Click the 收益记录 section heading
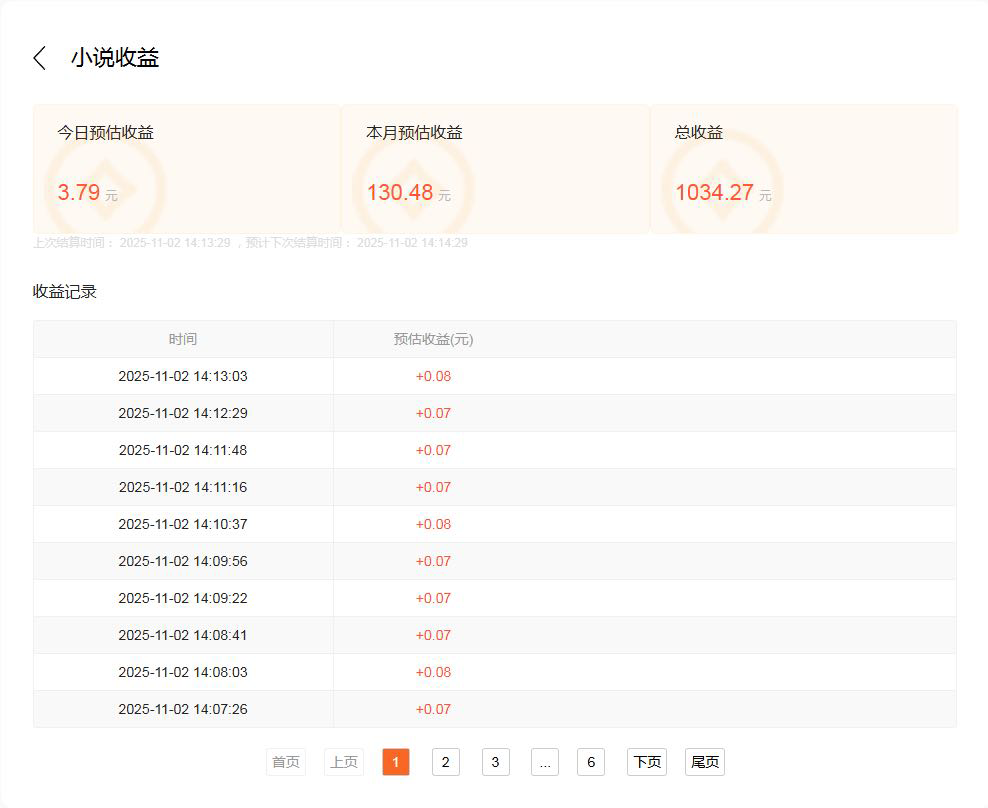This screenshot has height=808, width=988. (65, 292)
